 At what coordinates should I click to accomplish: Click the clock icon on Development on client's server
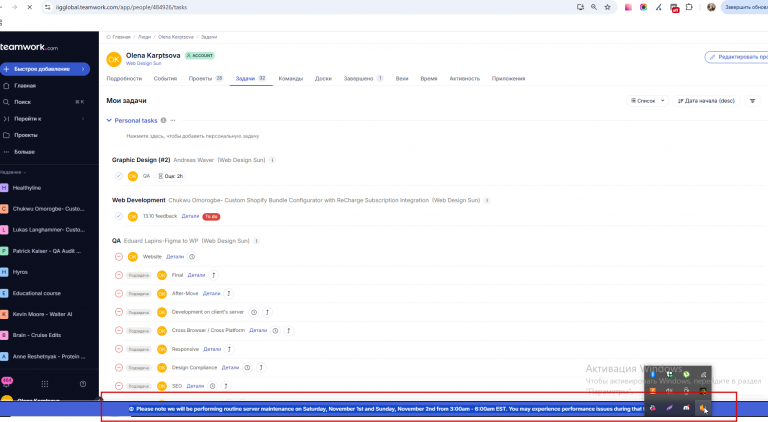click(x=254, y=312)
